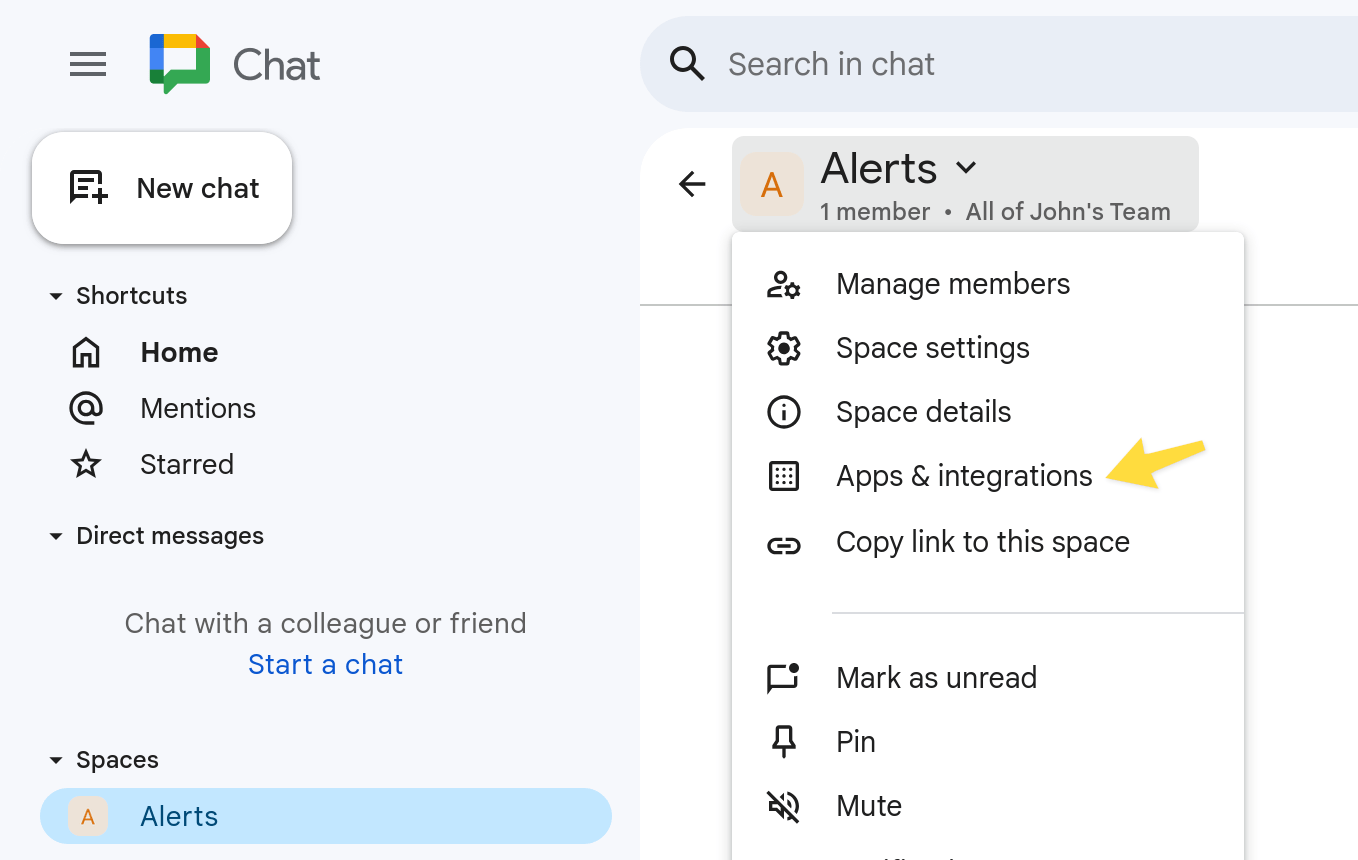Select the Home shortcut icon
Image resolution: width=1358 pixels, height=860 pixels.
click(86, 352)
